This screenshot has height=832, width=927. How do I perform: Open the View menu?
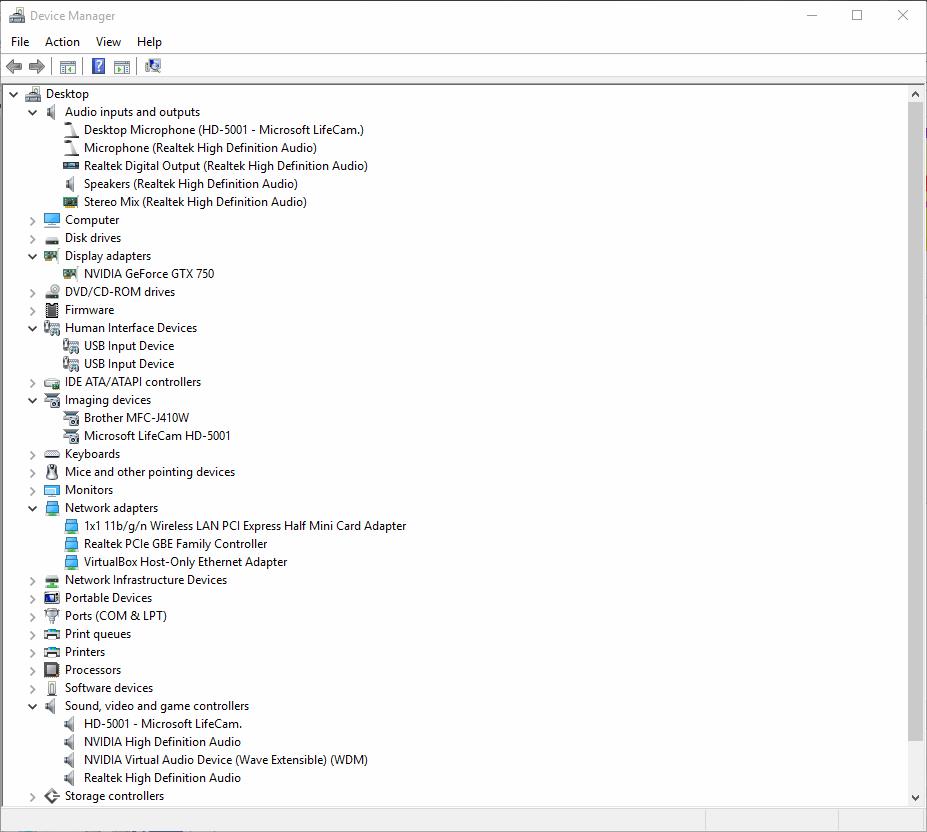pyautogui.click(x=108, y=42)
